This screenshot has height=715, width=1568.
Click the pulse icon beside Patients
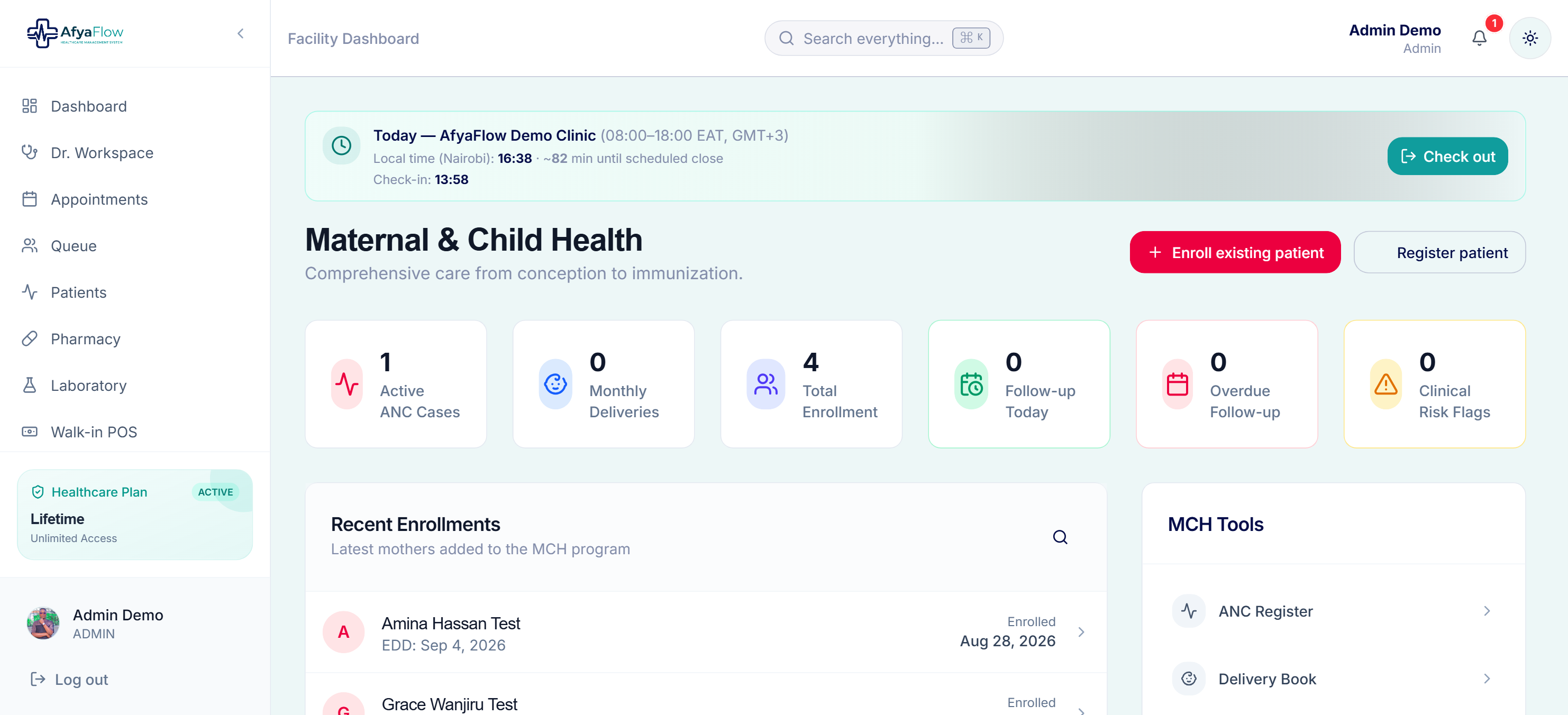click(x=29, y=292)
